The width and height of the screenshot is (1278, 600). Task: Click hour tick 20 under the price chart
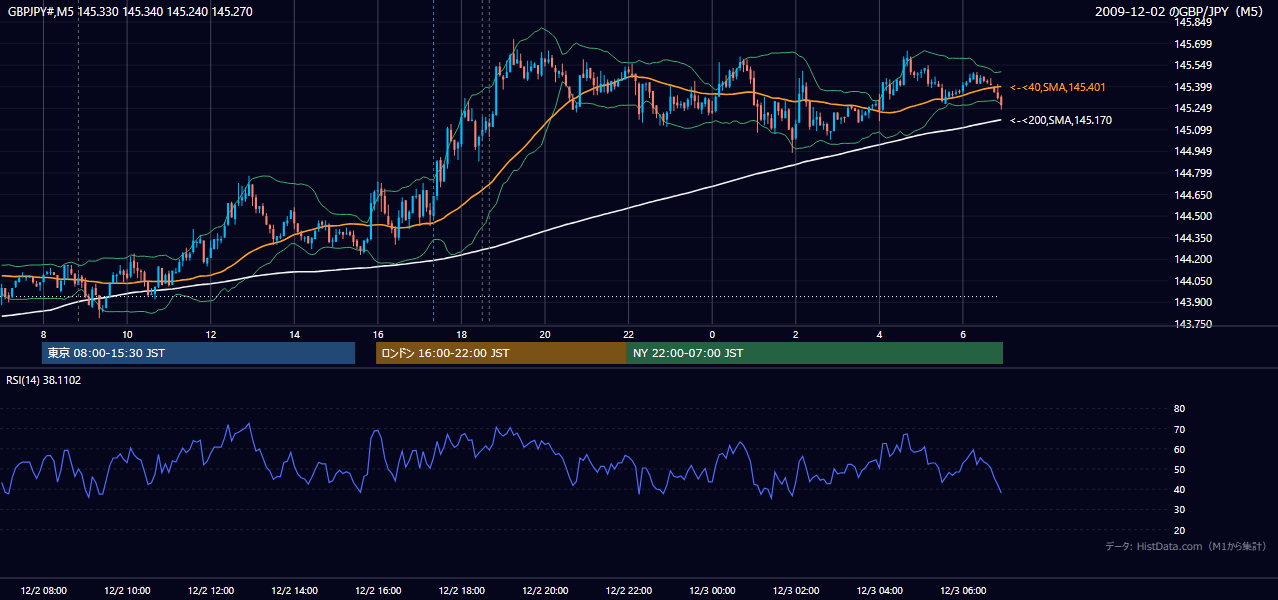545,334
